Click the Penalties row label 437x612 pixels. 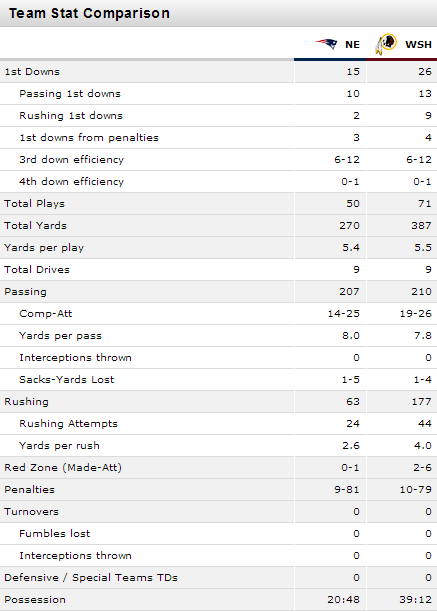pos(29,490)
